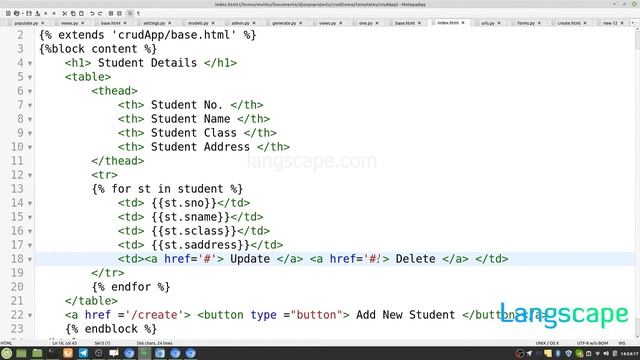The width and height of the screenshot is (640, 360).
Task: Open a file using the Open toolbar icon
Action: (x=17, y=13)
